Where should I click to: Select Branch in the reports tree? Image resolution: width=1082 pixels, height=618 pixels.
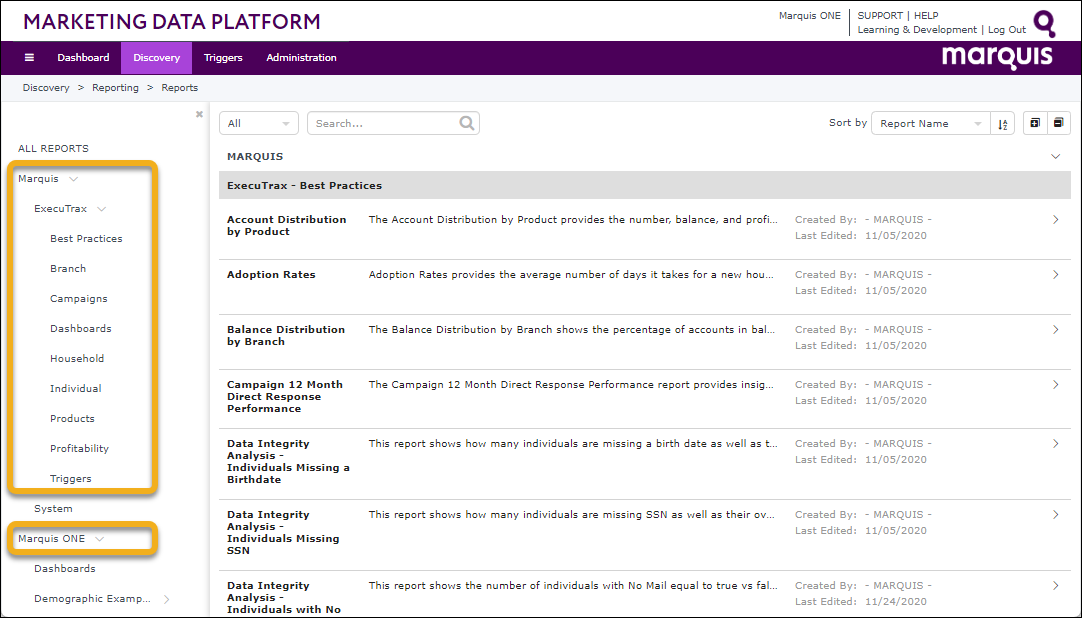tap(68, 268)
